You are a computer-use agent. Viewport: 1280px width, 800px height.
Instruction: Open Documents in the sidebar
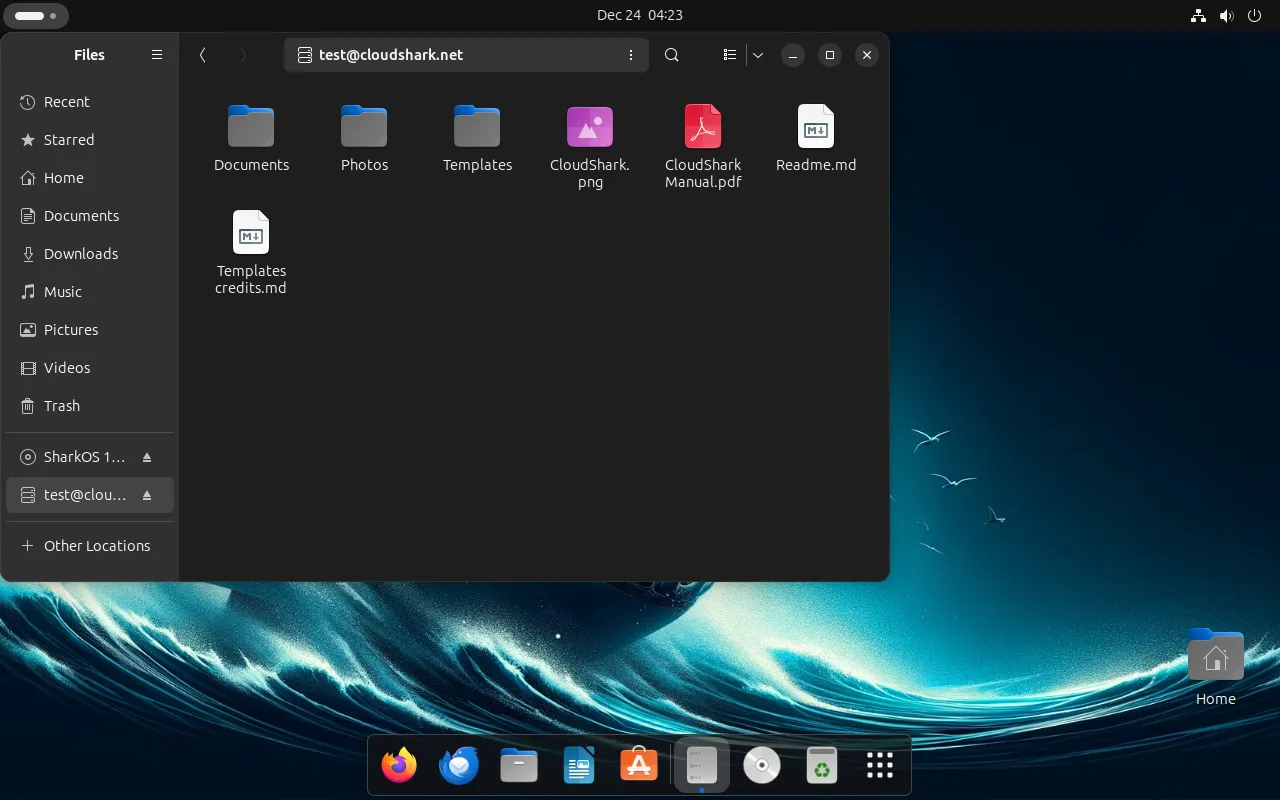point(90,216)
